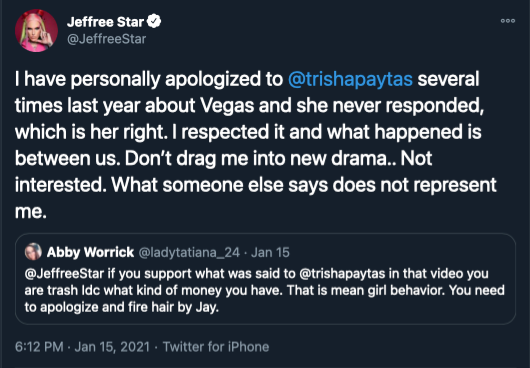Image resolution: width=530 pixels, height=368 pixels.
Task: Open Jeffree Star's profile picture
Action: [36, 30]
